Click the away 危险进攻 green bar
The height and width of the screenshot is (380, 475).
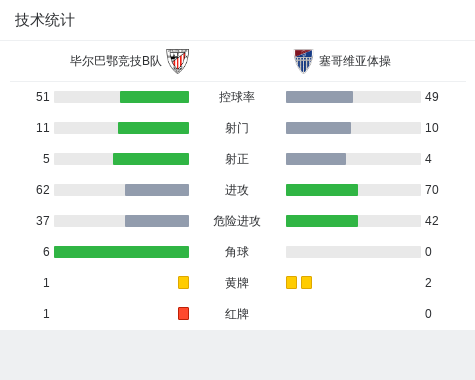pos(322,221)
